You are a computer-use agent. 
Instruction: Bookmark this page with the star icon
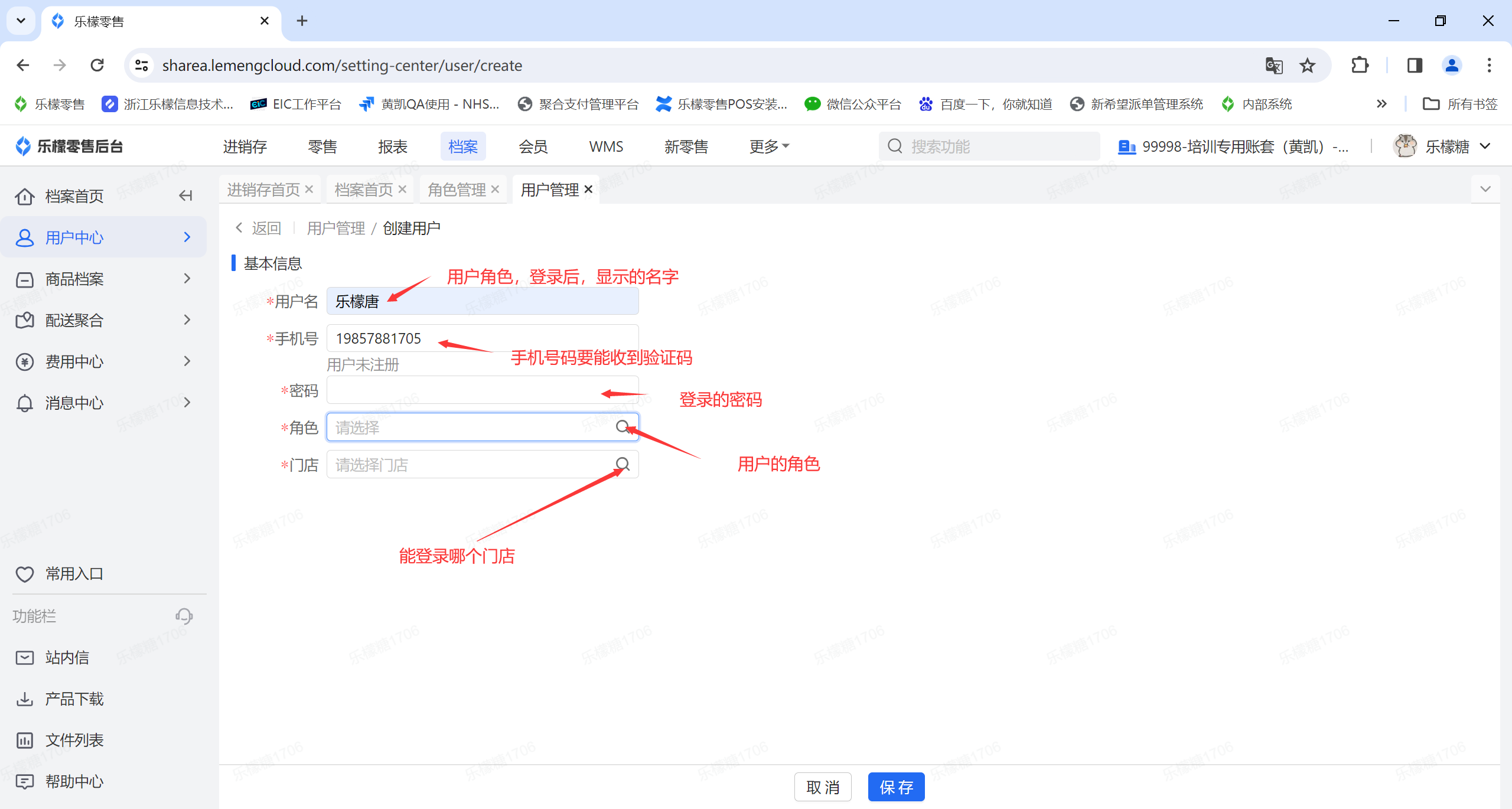click(1307, 65)
